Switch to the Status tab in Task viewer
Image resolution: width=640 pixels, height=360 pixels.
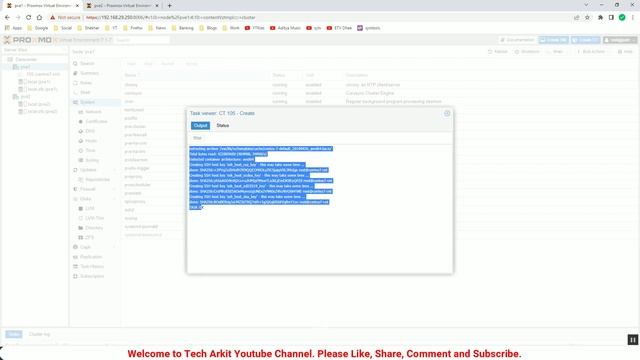point(222,125)
